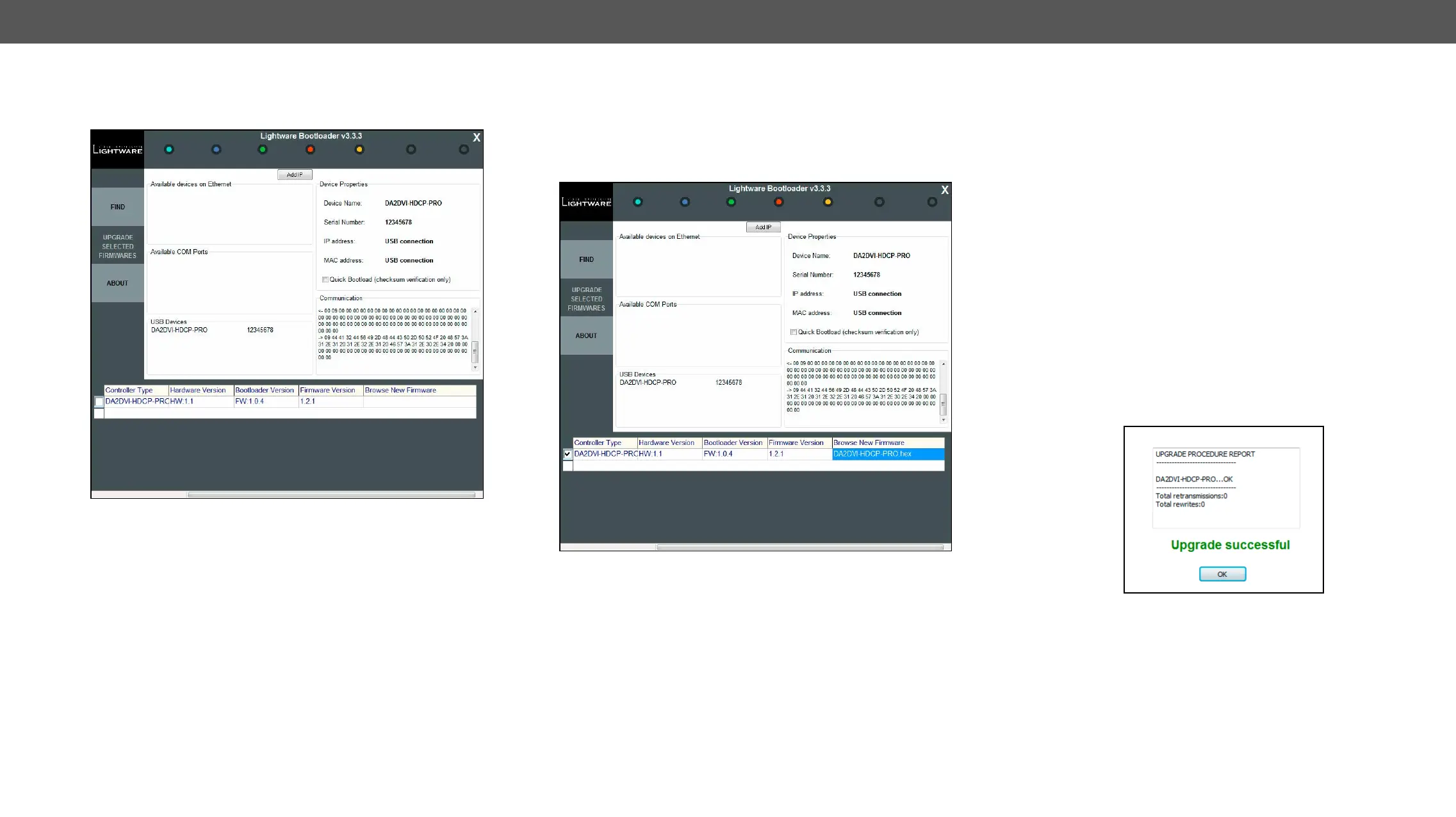Image resolution: width=1456 pixels, height=817 pixels.
Task: Close the left Bootloader window with X
Action: tap(477, 138)
